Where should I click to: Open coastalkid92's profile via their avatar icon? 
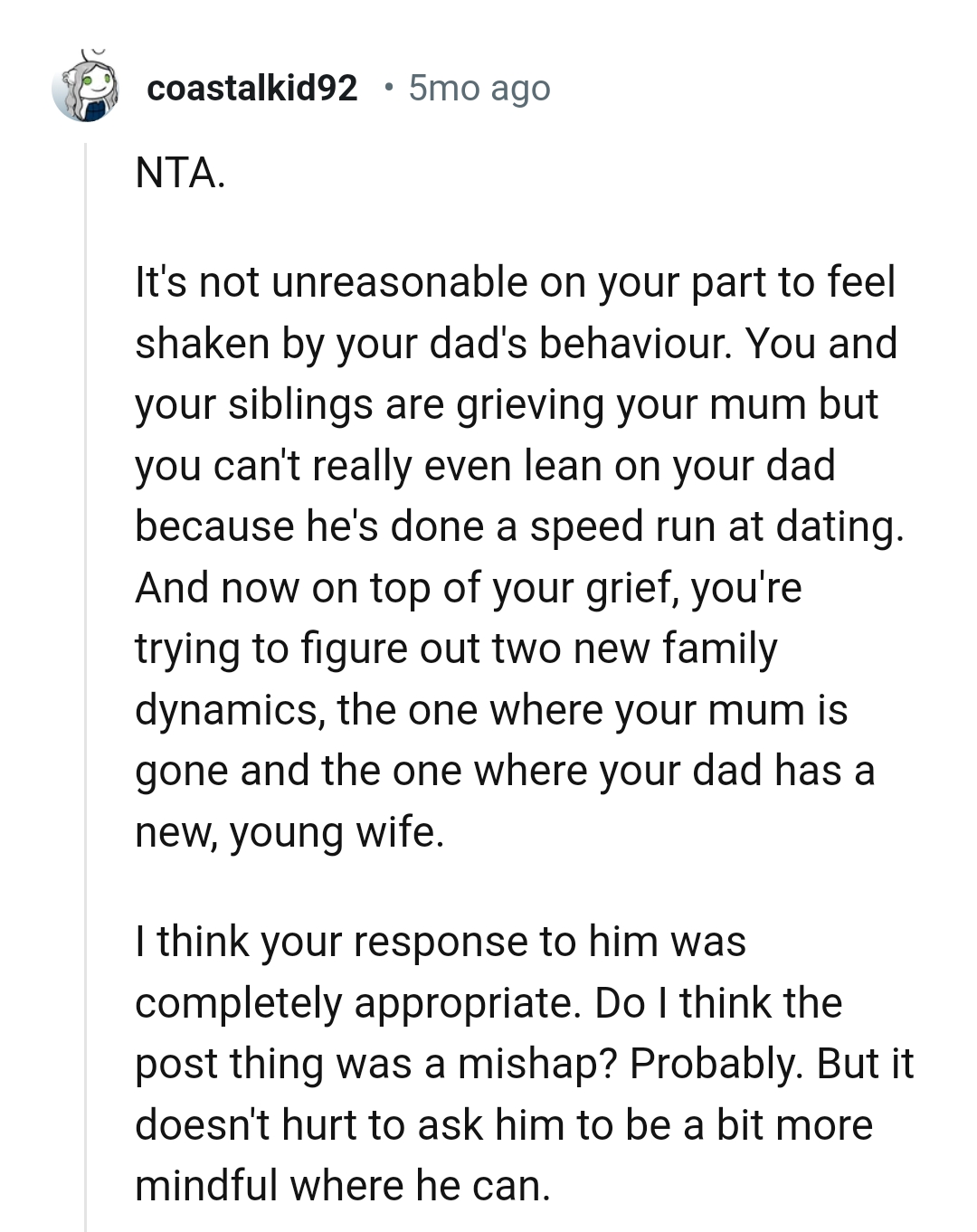tap(88, 89)
